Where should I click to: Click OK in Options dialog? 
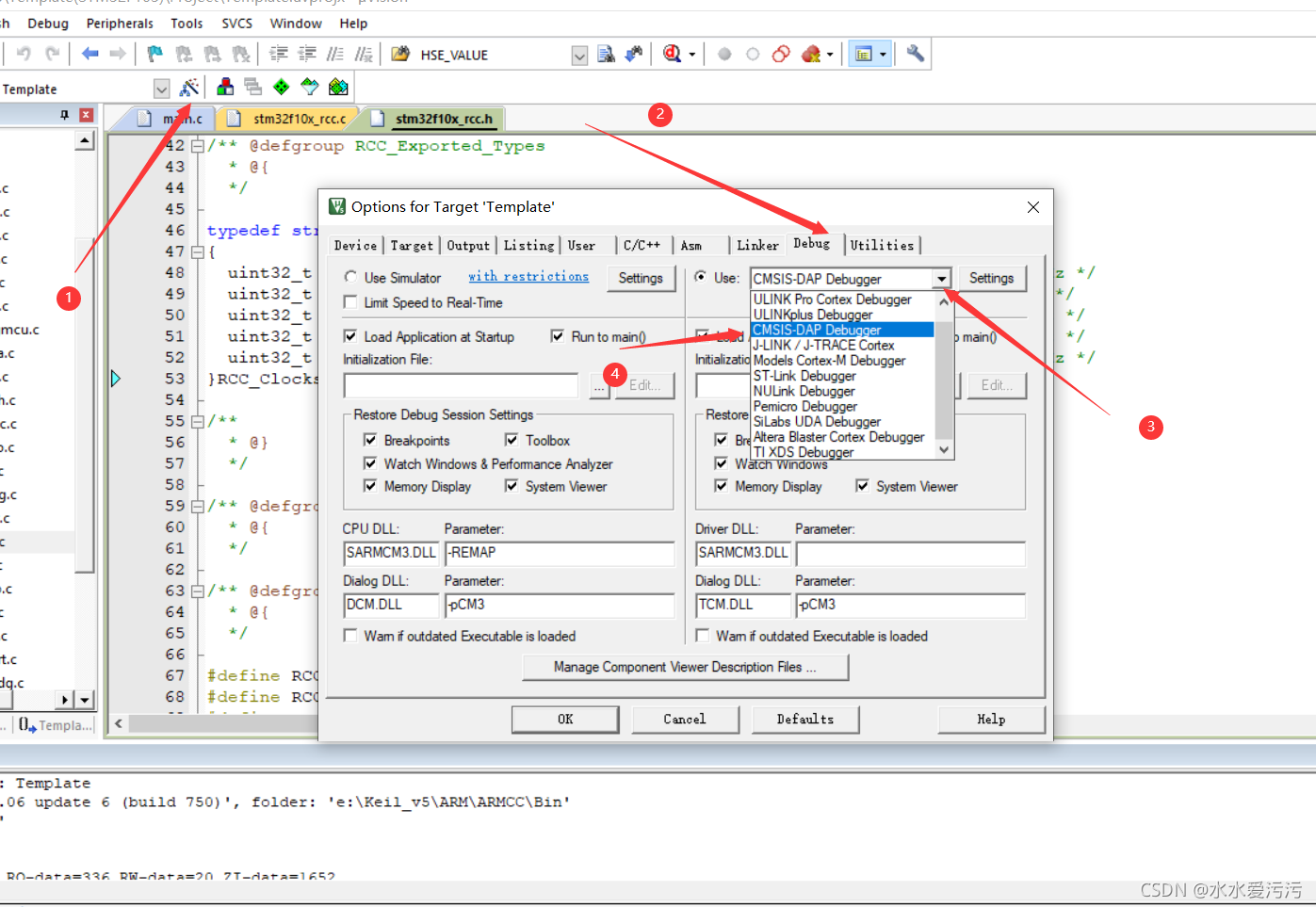565,719
